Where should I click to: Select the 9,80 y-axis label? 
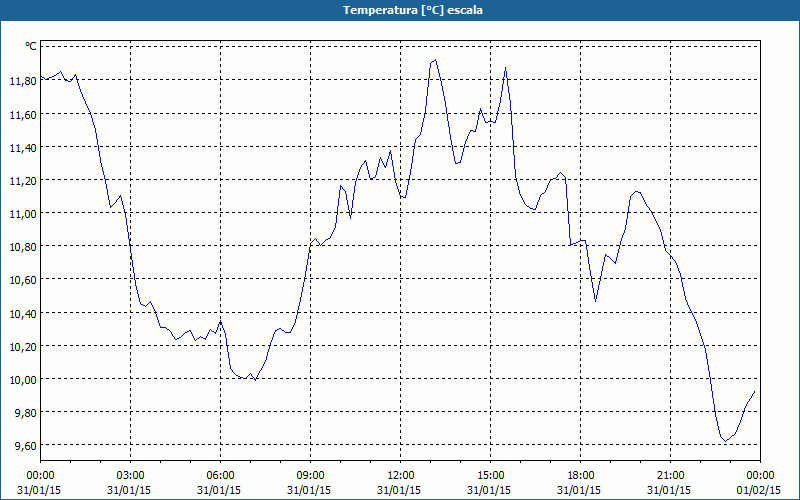point(25,413)
